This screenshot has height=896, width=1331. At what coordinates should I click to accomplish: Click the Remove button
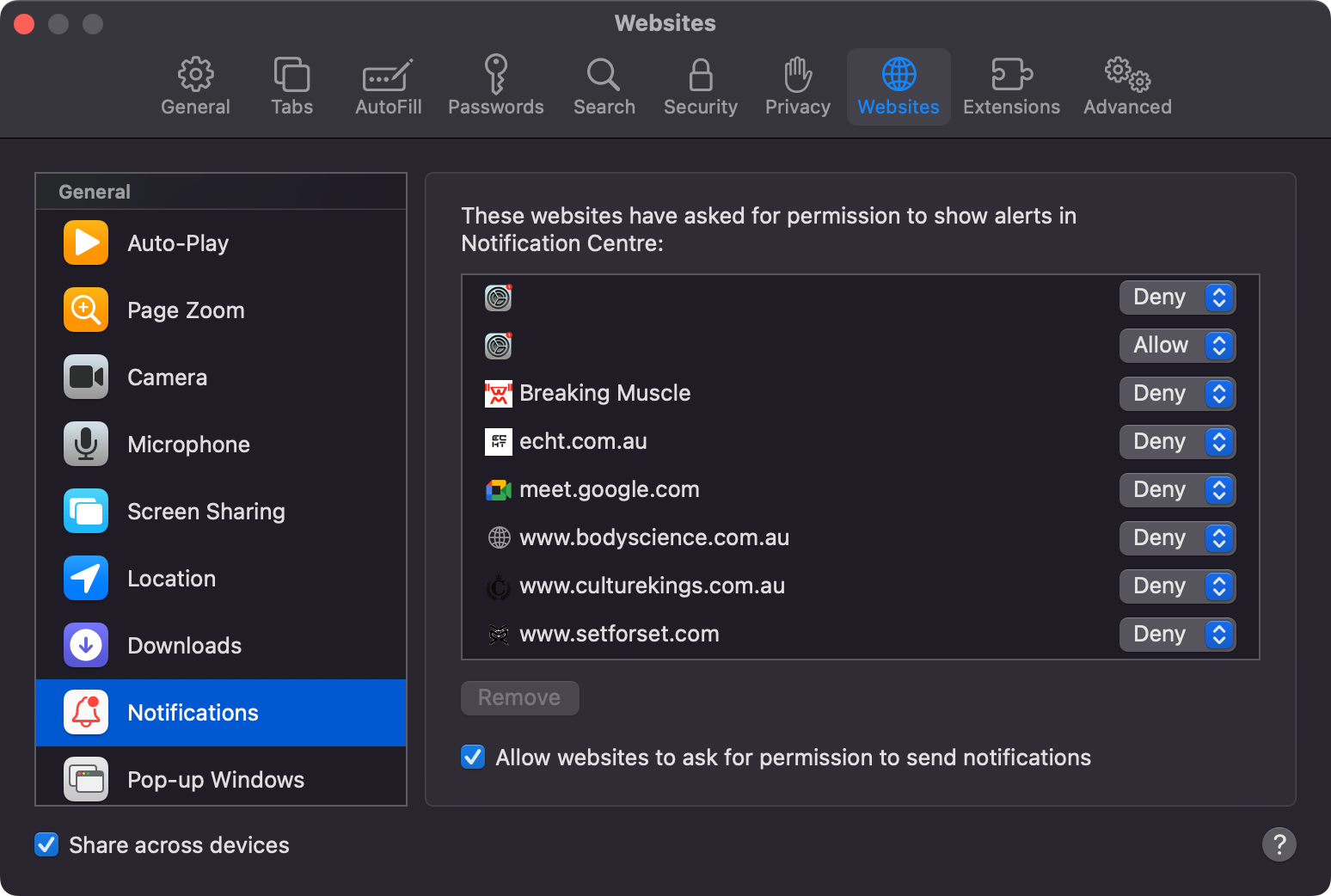click(519, 697)
